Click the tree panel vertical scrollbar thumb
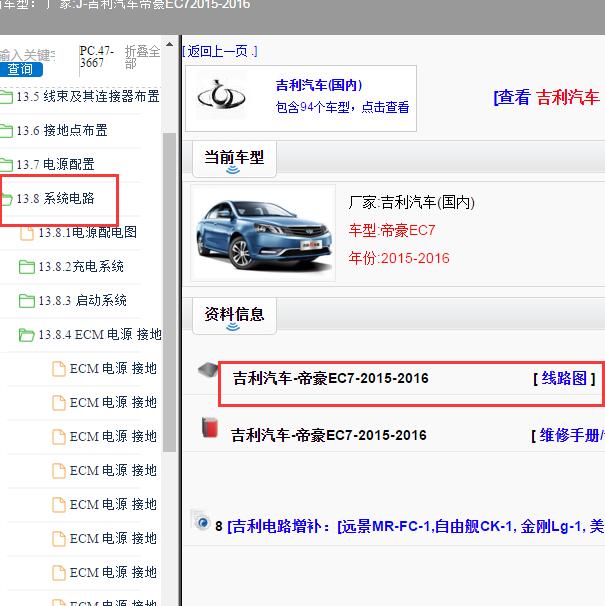The height and width of the screenshot is (606, 605). tap(169, 292)
